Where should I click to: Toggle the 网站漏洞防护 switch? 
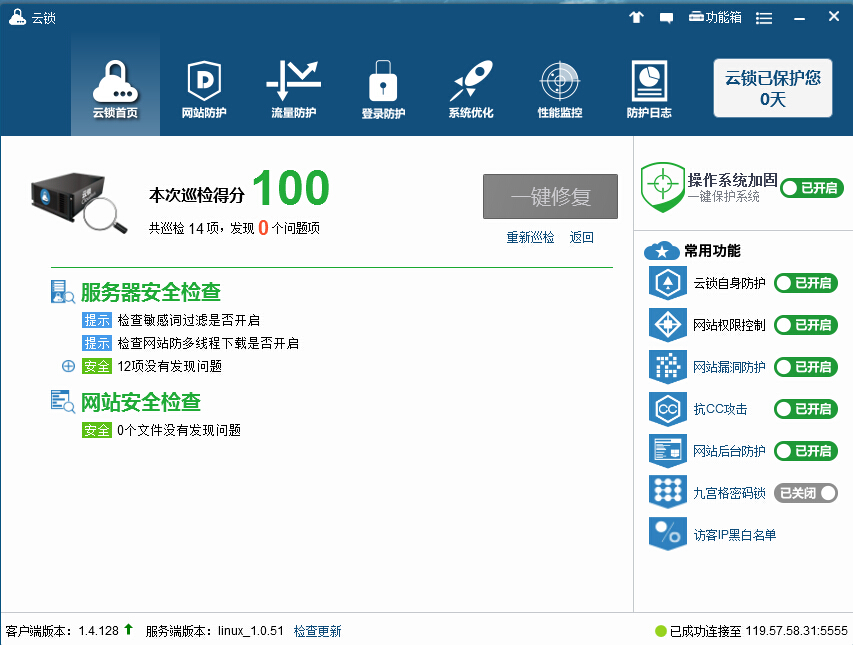click(x=806, y=367)
